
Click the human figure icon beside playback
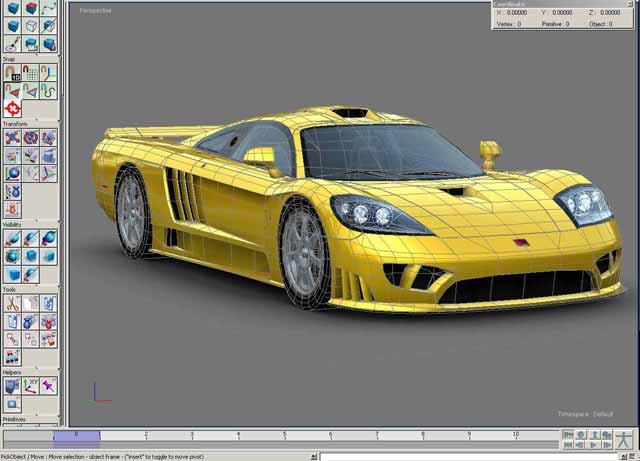[x=626, y=439]
